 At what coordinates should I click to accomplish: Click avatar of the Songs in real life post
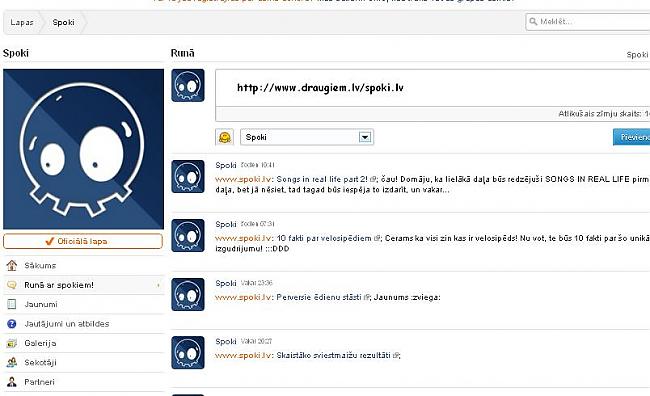(x=188, y=177)
